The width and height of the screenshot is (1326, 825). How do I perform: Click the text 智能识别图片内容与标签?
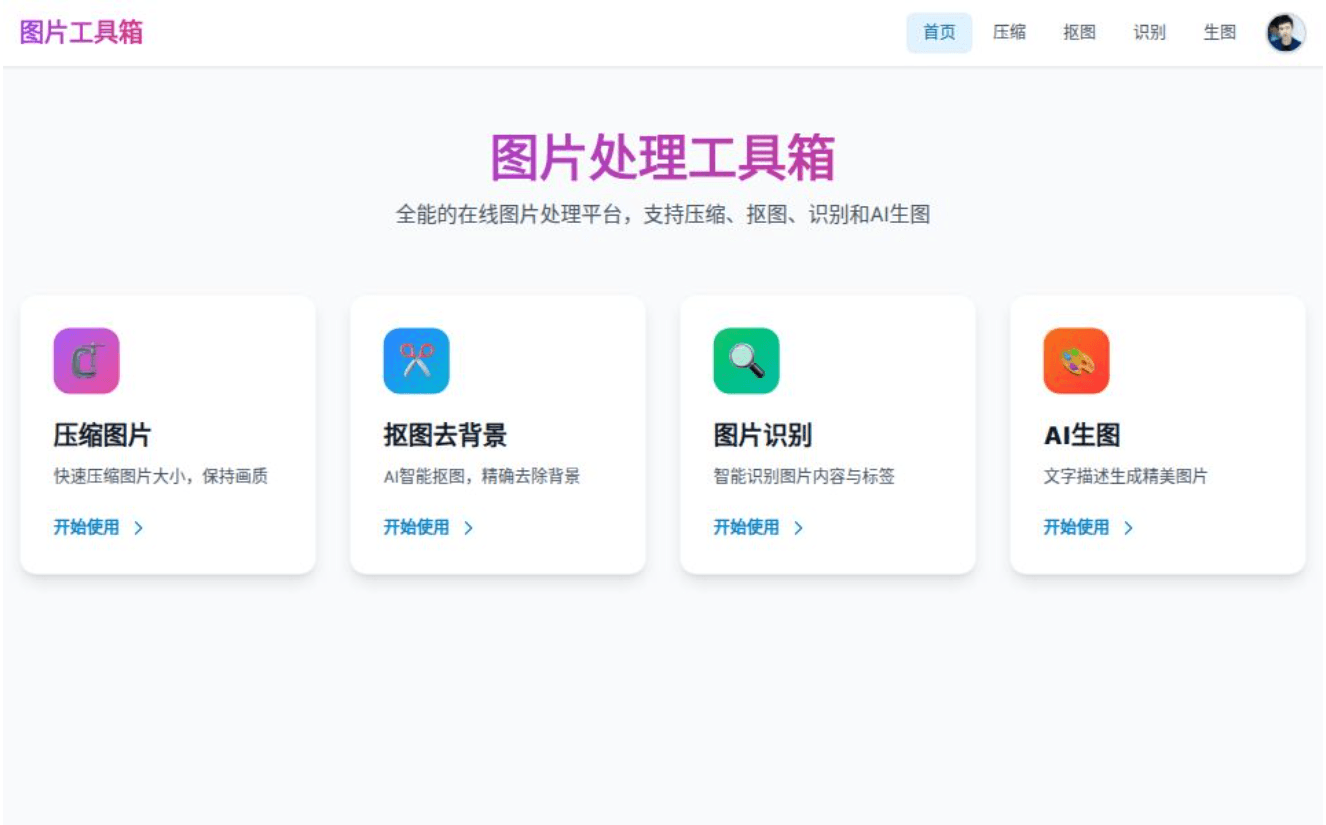(x=804, y=477)
